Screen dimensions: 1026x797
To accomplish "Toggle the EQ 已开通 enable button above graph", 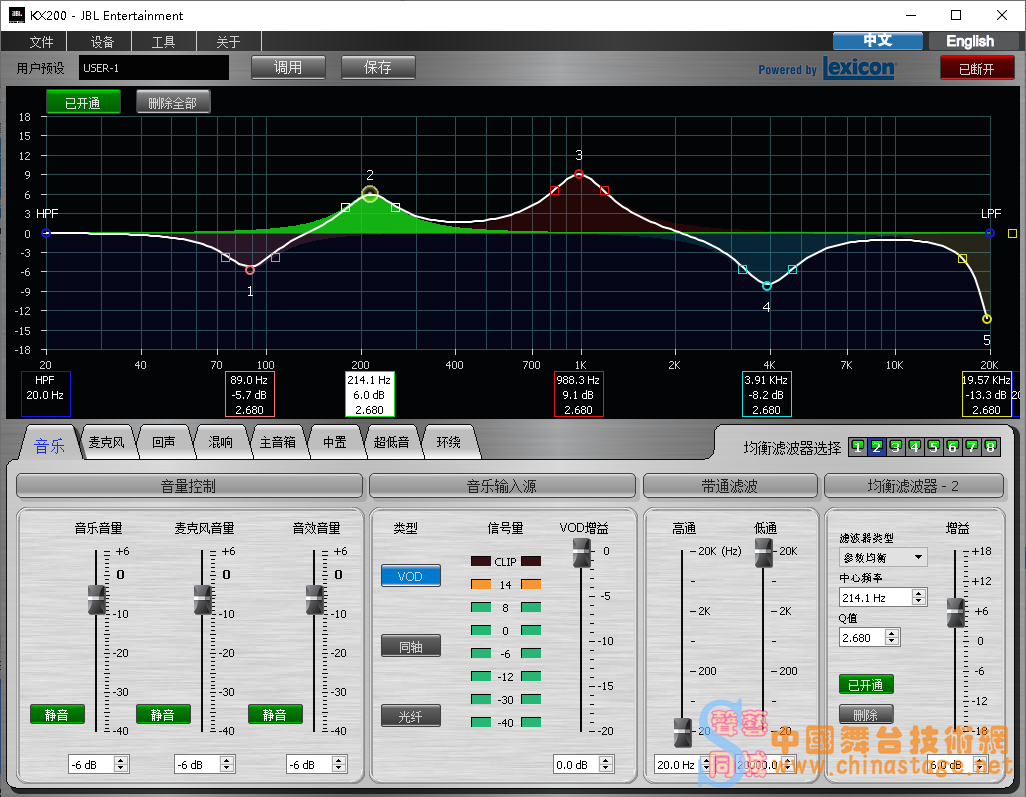I will 83,103.
